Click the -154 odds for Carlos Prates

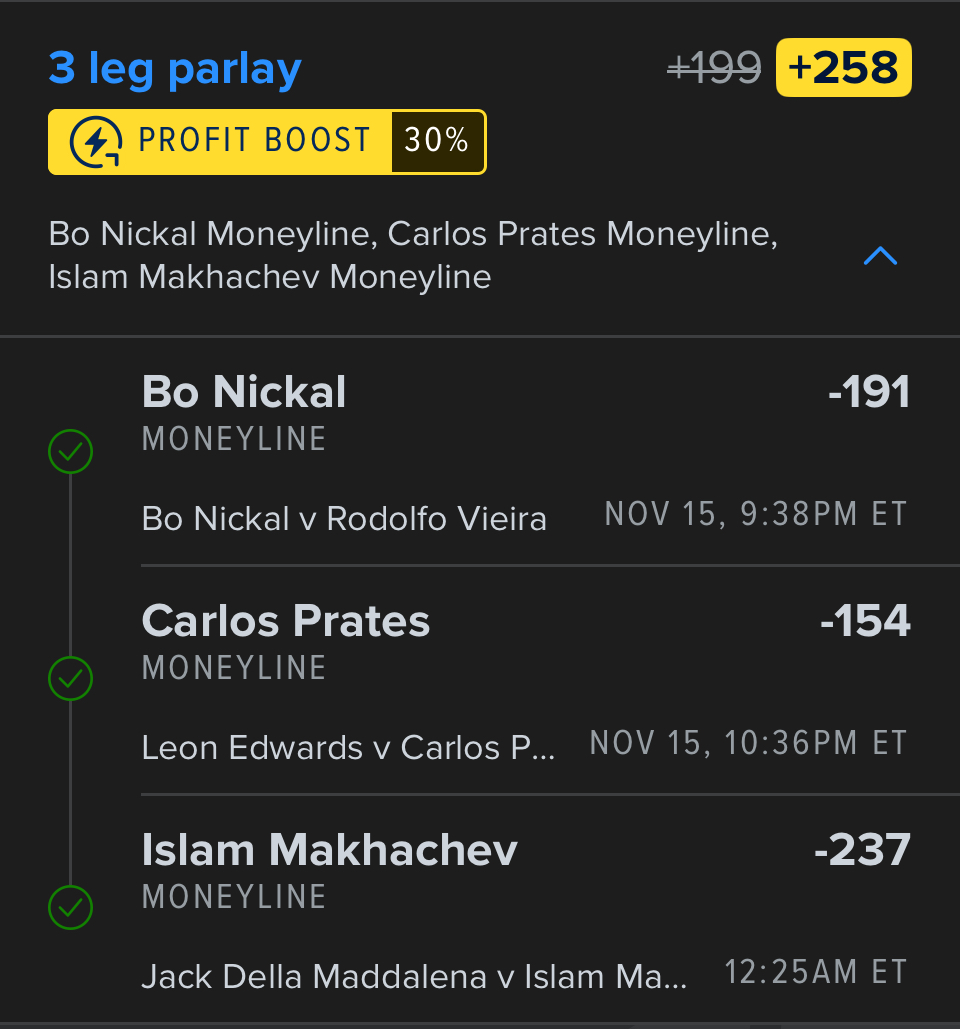[x=865, y=621]
